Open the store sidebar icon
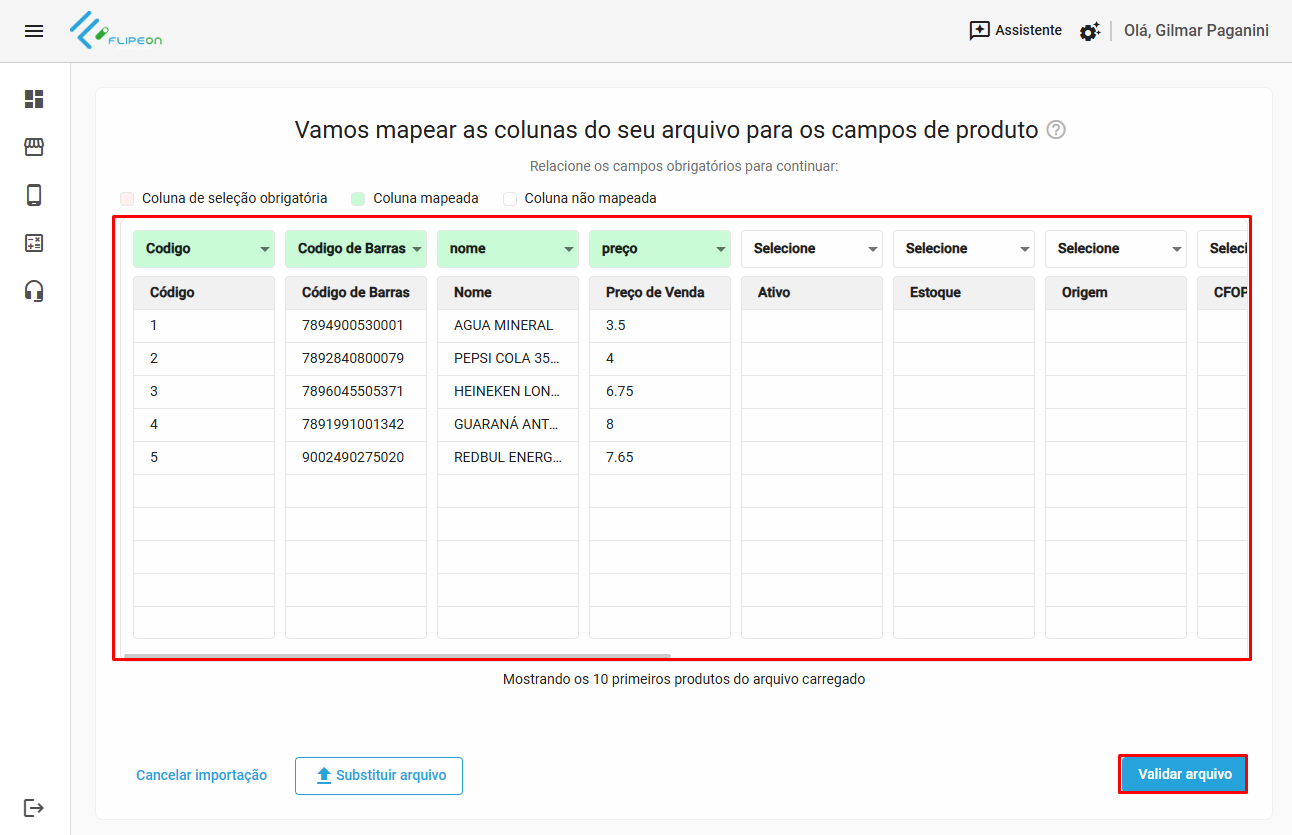Screen dimensions: 1292x835 (34, 147)
